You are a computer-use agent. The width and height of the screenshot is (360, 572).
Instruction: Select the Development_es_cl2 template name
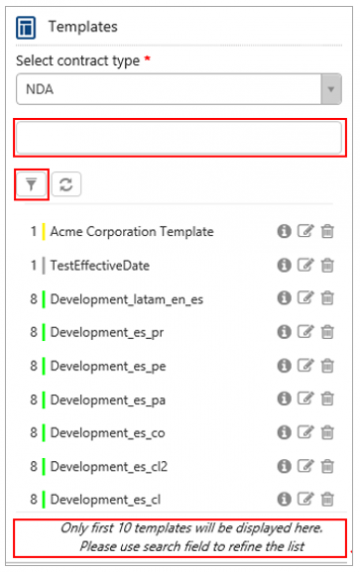(x=109, y=467)
